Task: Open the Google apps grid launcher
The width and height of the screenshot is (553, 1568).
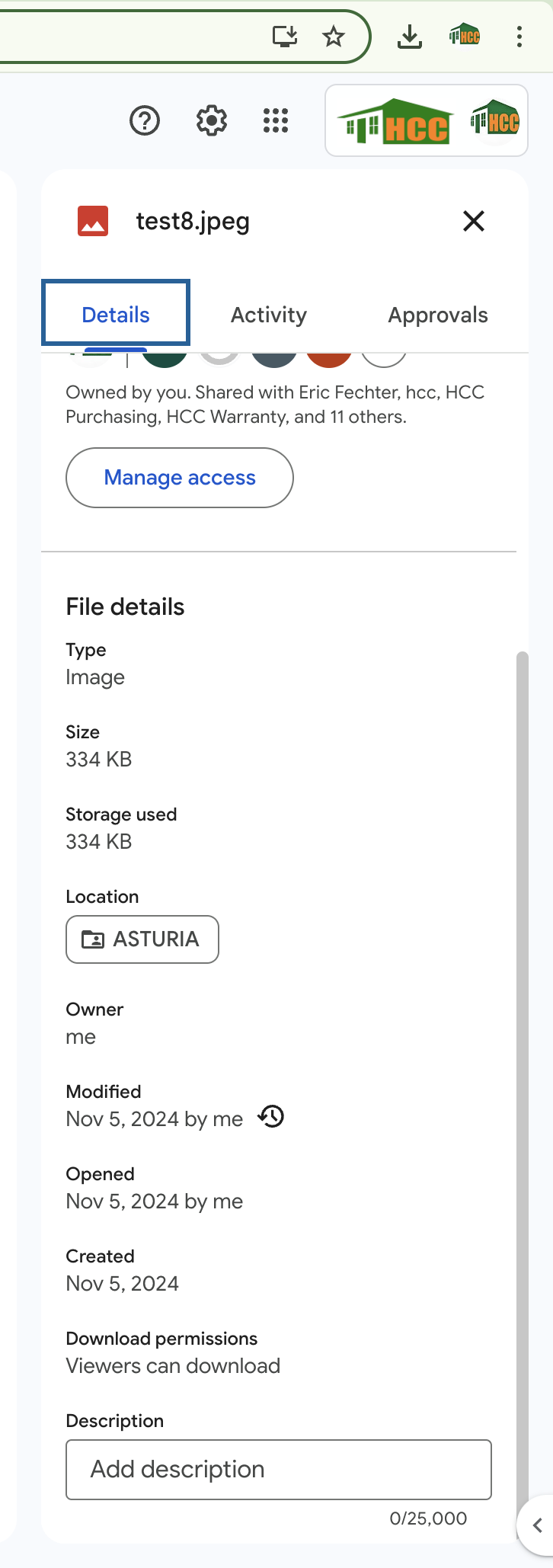Action: point(276,120)
